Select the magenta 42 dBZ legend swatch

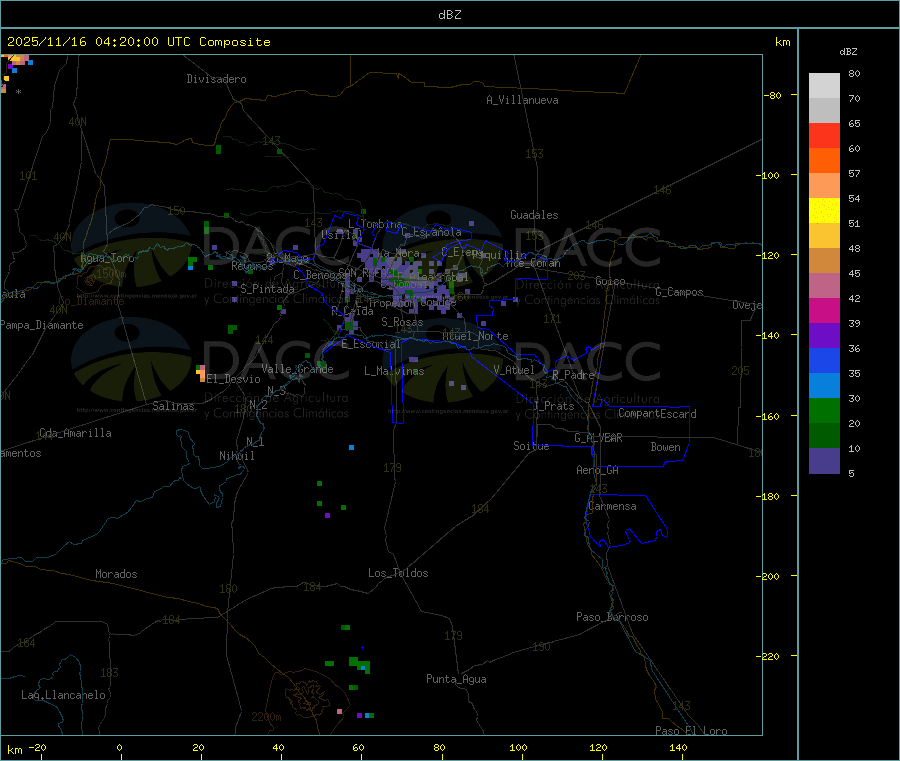tap(824, 310)
